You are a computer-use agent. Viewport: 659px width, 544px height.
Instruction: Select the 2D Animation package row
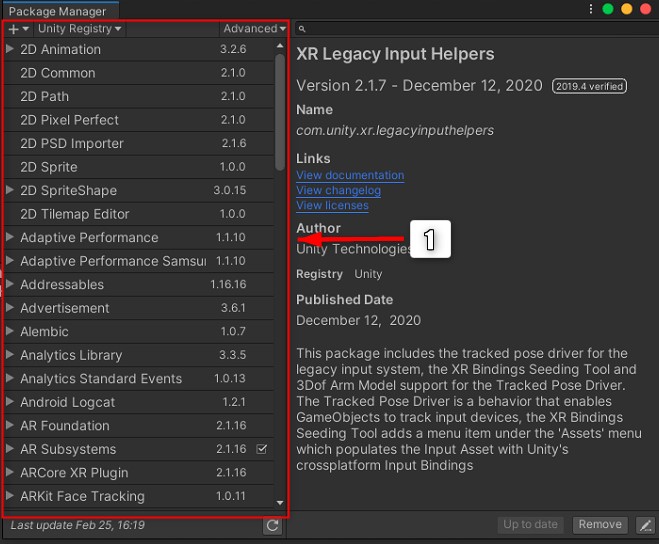(139, 50)
